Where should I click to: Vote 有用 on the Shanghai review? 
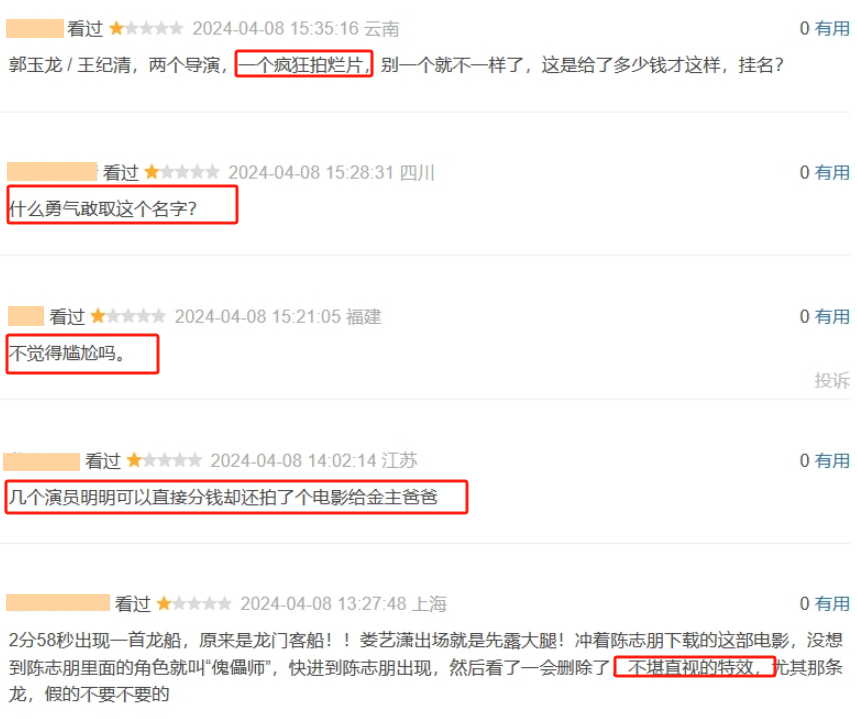(832, 604)
